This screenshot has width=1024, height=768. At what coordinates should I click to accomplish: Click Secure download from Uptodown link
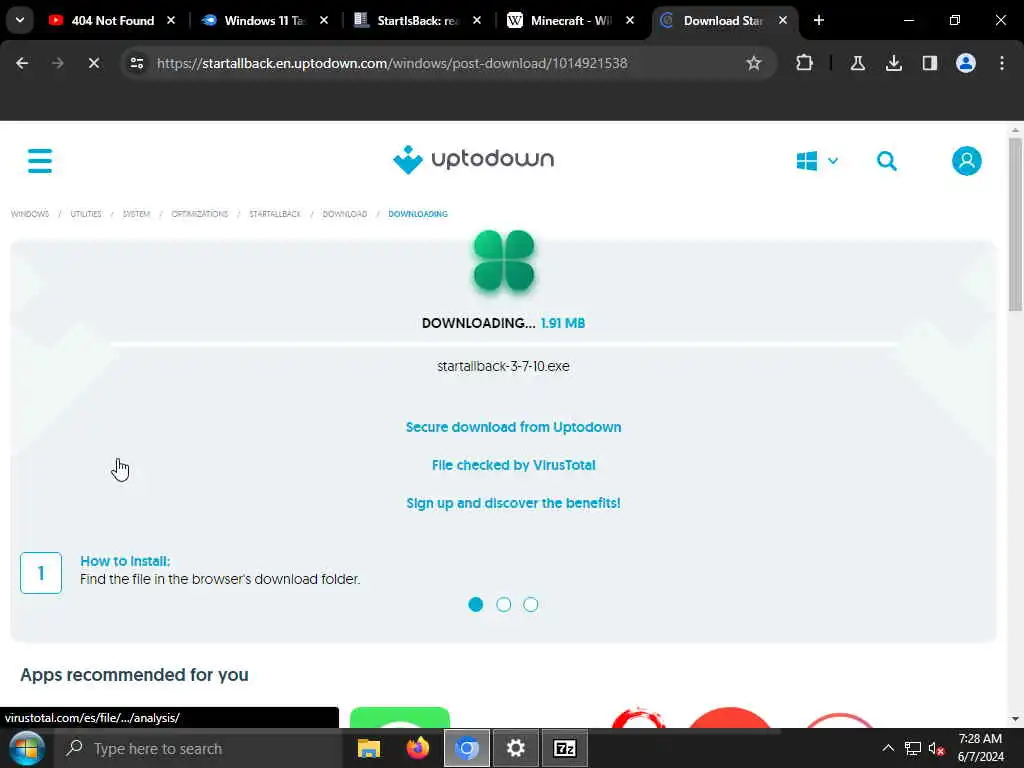point(513,427)
